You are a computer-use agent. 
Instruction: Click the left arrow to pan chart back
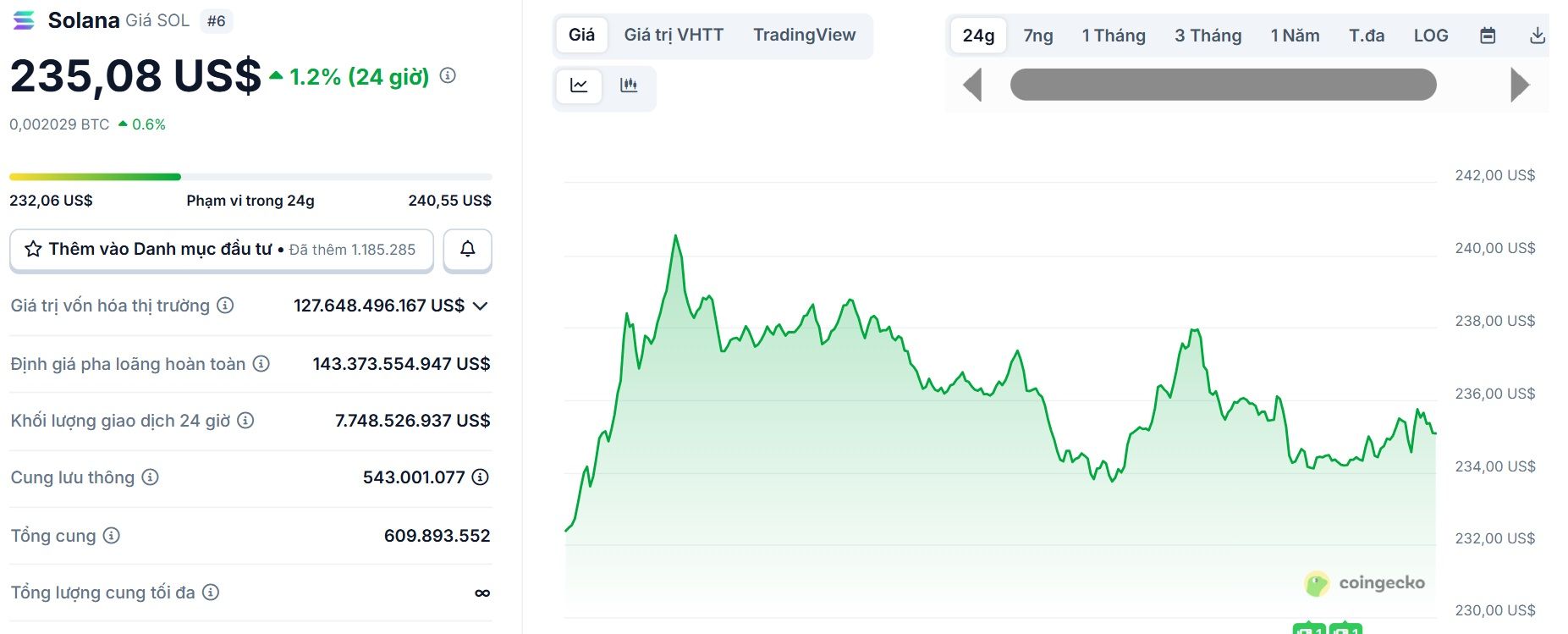coord(972,85)
